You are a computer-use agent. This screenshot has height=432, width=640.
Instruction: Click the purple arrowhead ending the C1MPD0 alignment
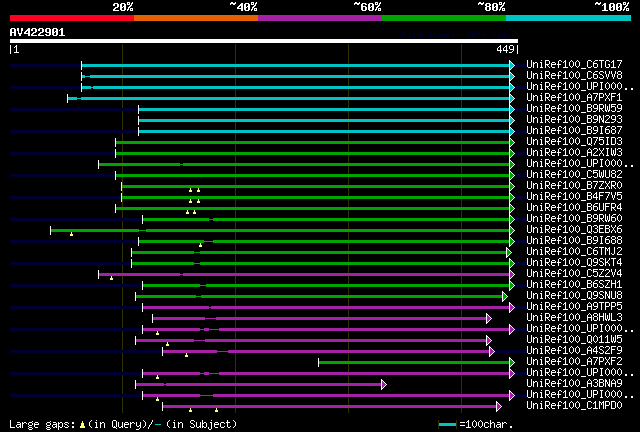pyautogui.click(x=499, y=407)
